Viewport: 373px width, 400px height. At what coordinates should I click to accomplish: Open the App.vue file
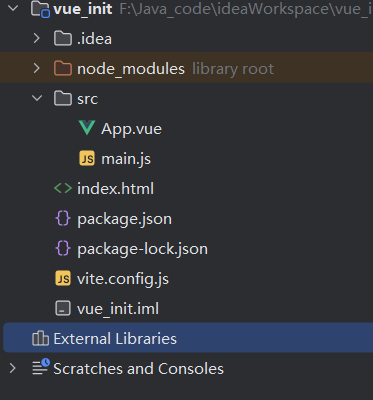coord(132,129)
